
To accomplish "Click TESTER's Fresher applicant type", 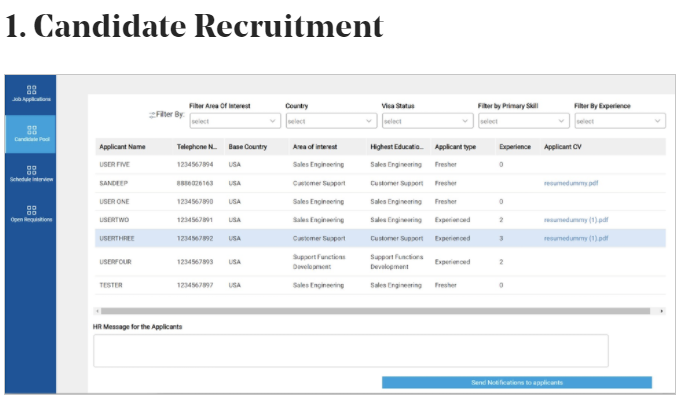I will pyautogui.click(x=446, y=285).
